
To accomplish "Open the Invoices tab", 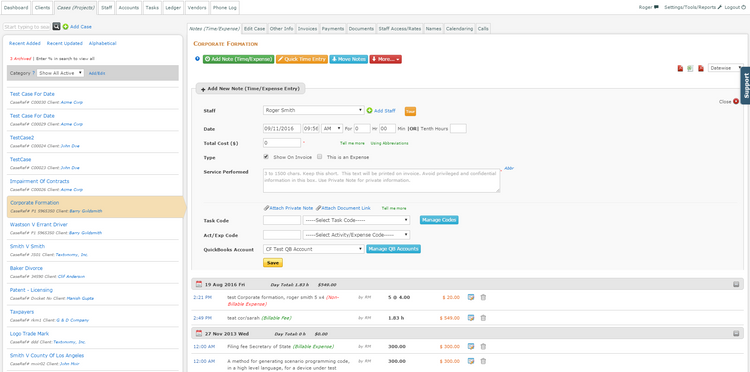I will tap(308, 29).
